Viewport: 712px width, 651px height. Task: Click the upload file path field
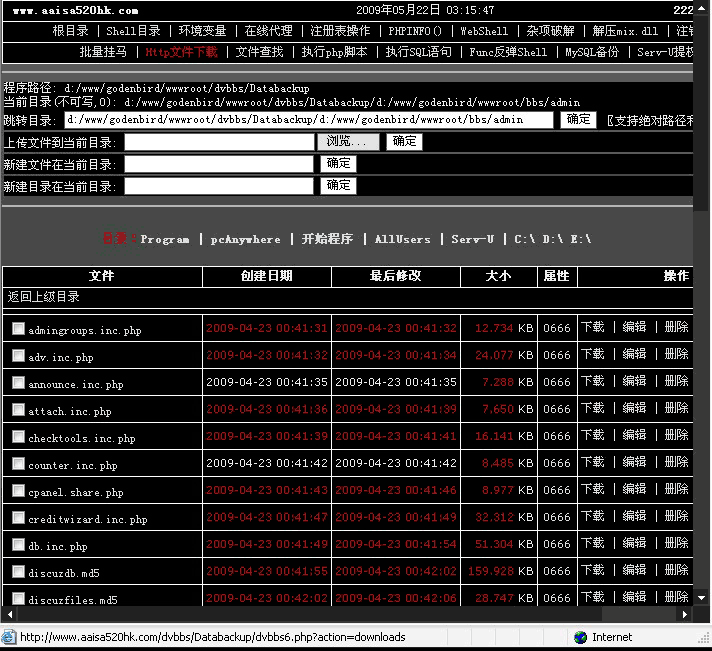pos(219,142)
